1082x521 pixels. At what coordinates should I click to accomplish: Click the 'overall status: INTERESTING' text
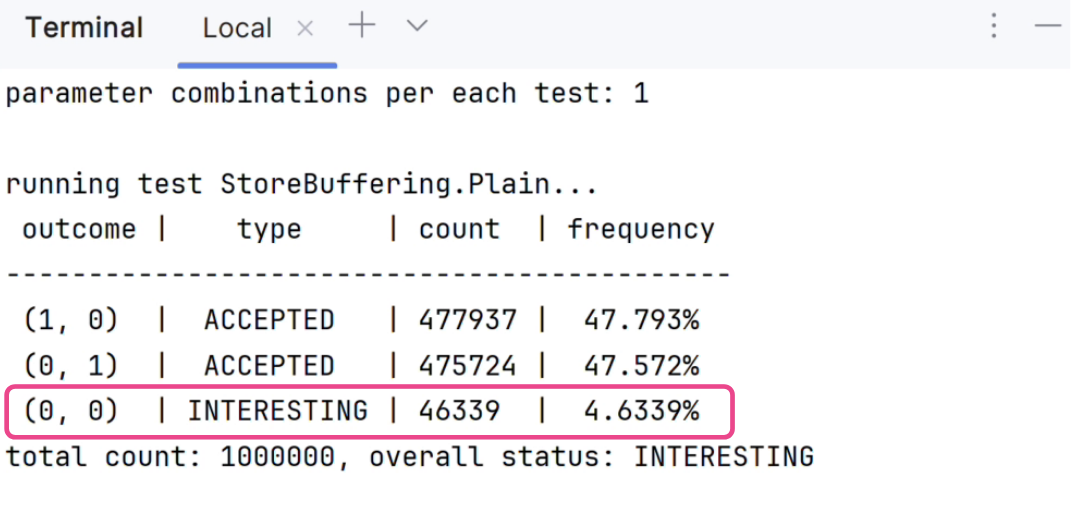[591, 458]
